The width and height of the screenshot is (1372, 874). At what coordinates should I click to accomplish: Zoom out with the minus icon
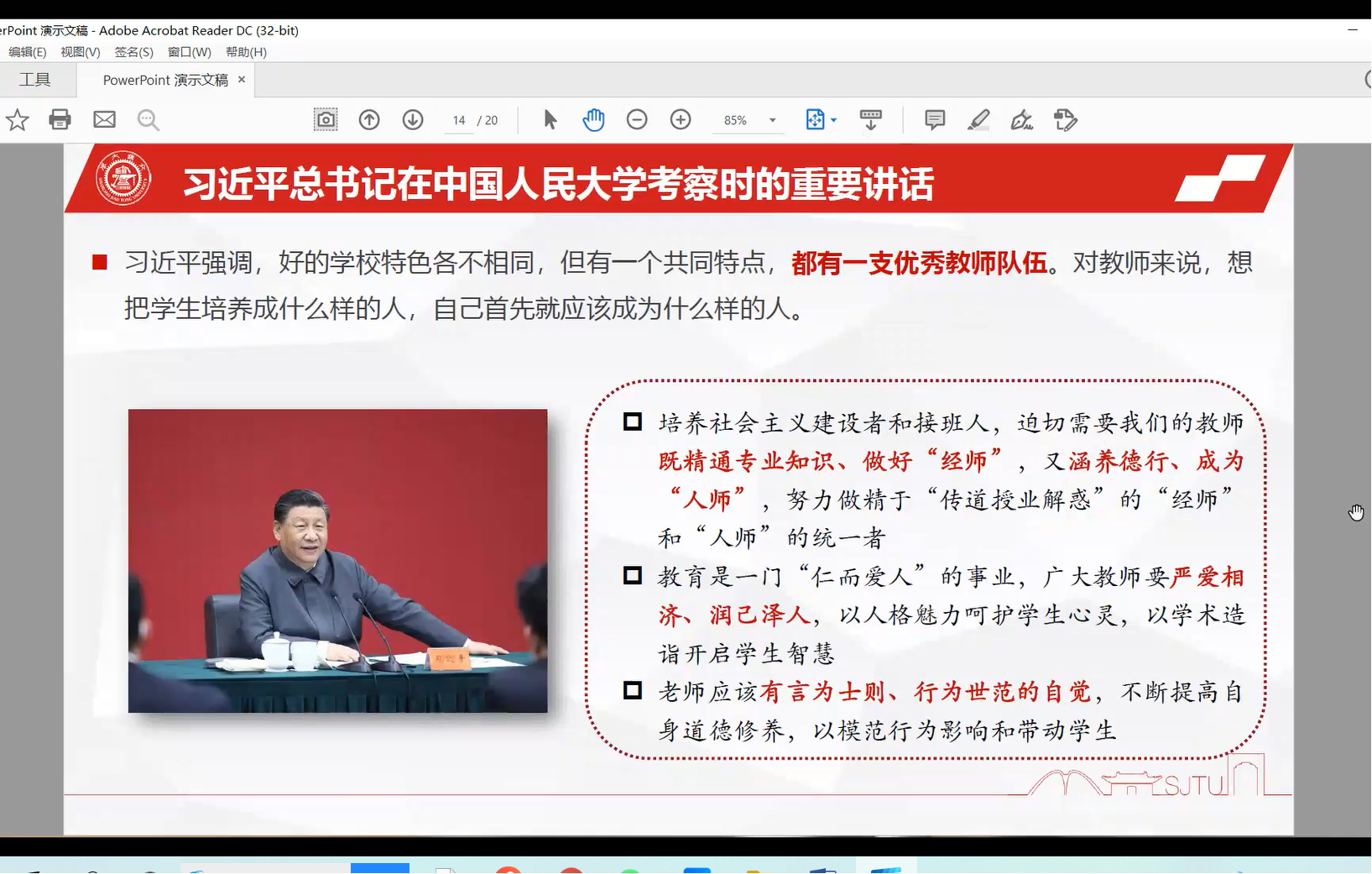point(637,120)
